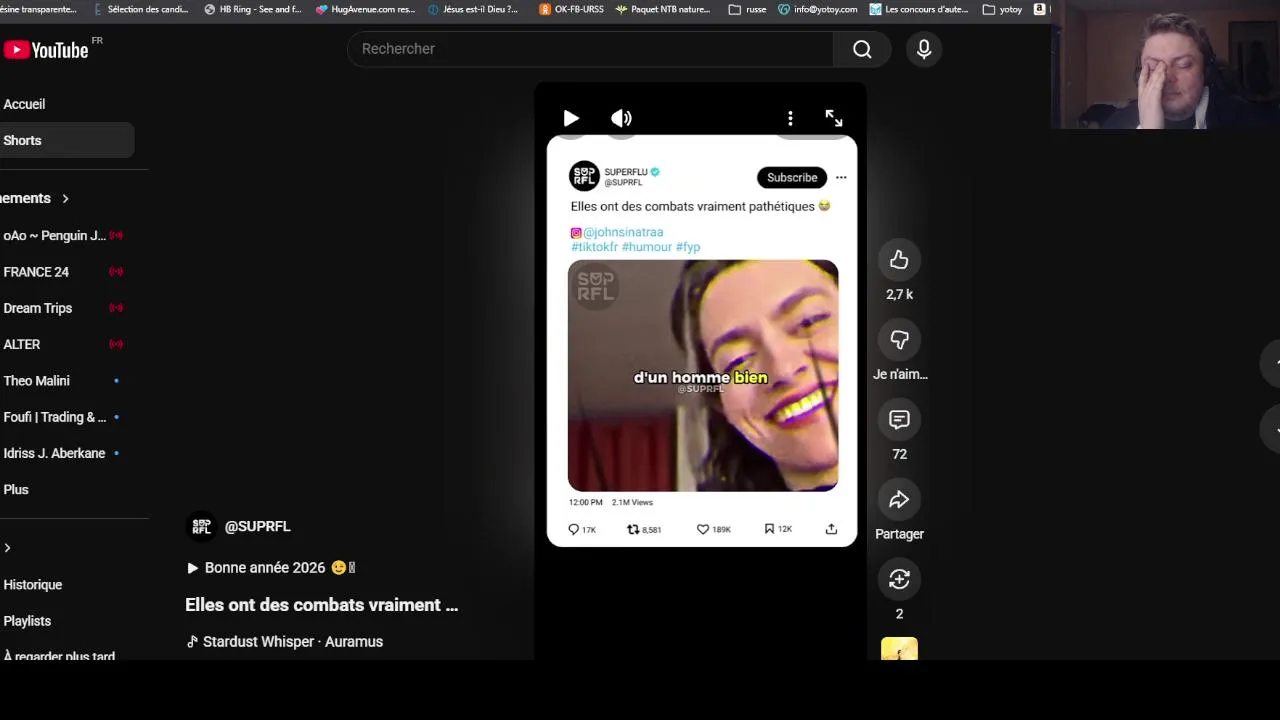Screen dimensions: 1280x720
Task: Like the Short with the thumbs-up icon
Action: pyautogui.click(x=899, y=260)
